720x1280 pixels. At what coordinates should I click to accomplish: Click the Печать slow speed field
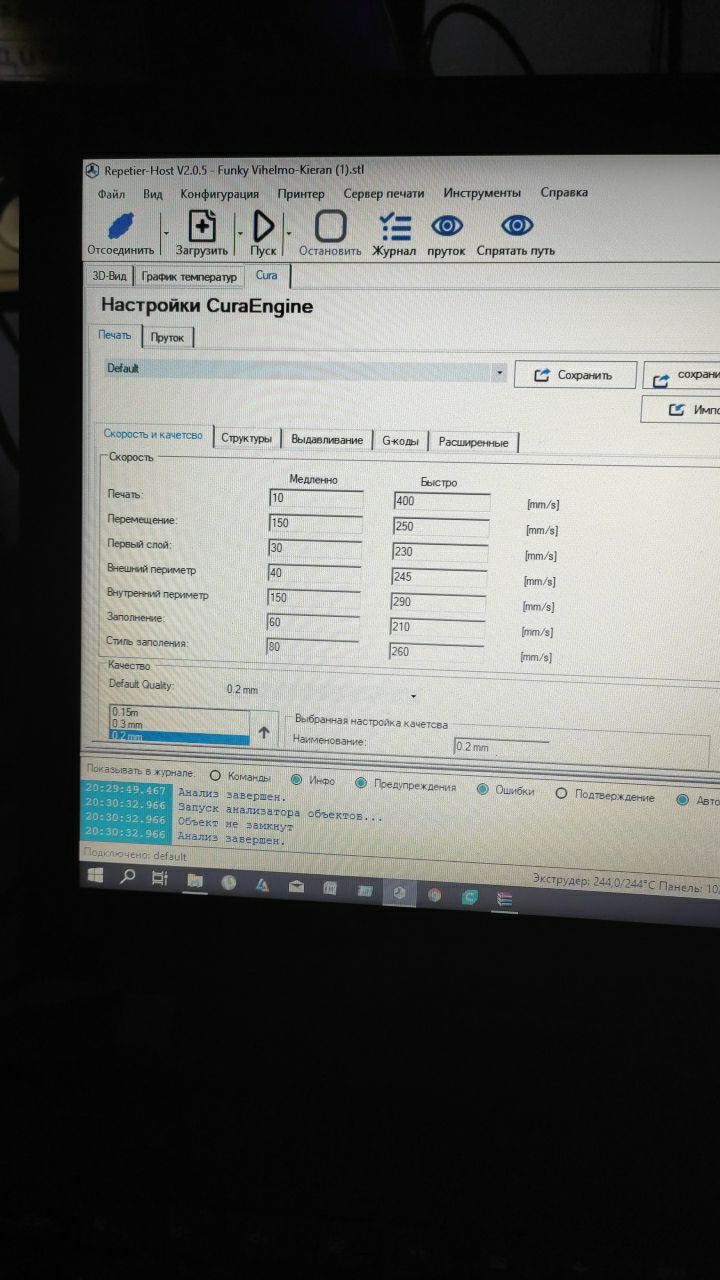pos(316,498)
